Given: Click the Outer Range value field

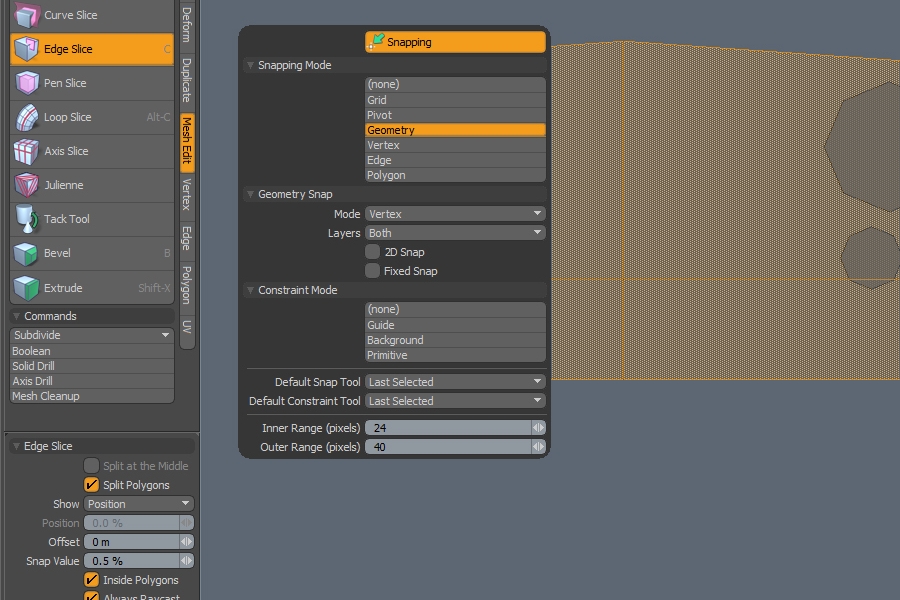Looking at the screenshot, I should (448, 447).
